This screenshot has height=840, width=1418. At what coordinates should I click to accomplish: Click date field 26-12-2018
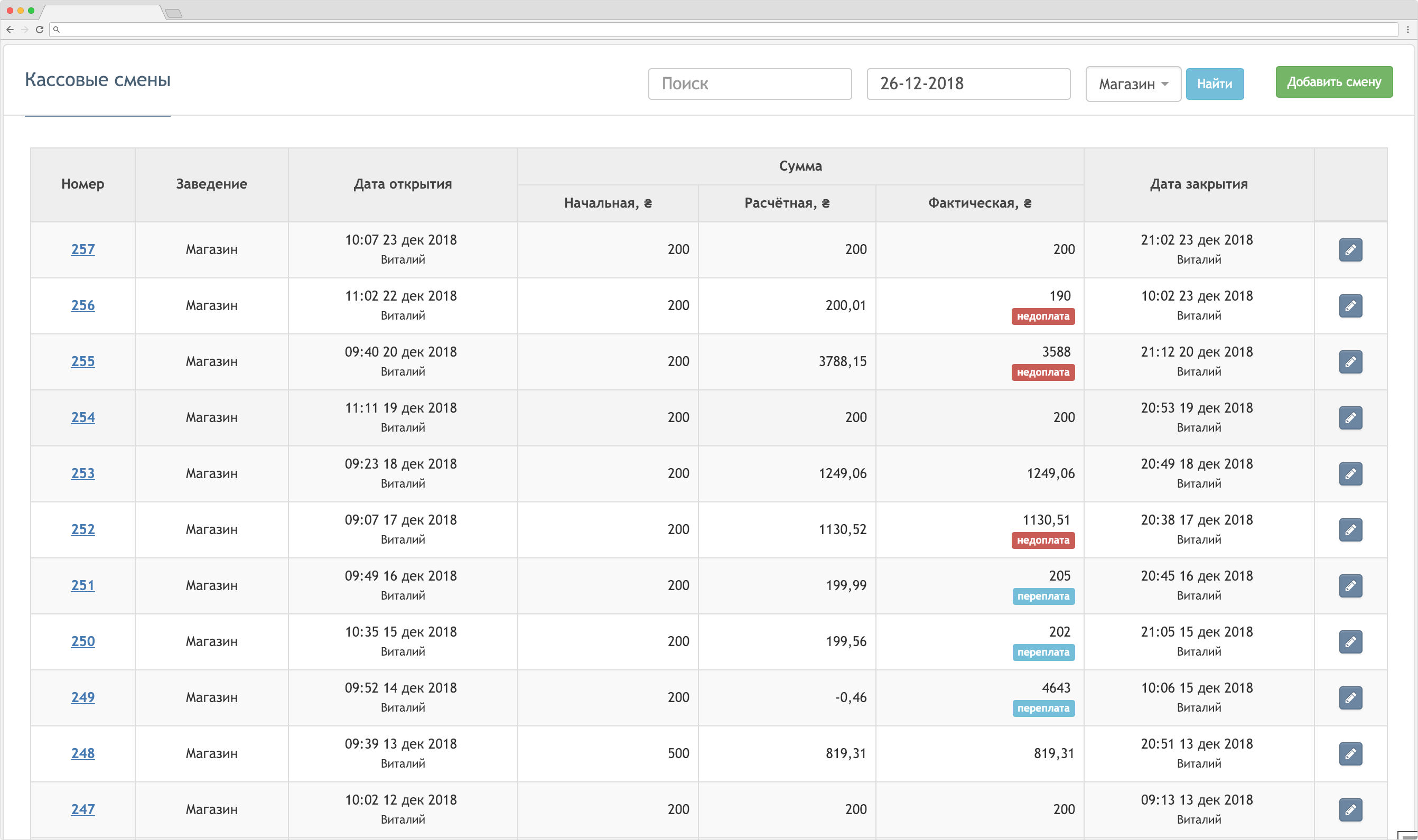968,84
